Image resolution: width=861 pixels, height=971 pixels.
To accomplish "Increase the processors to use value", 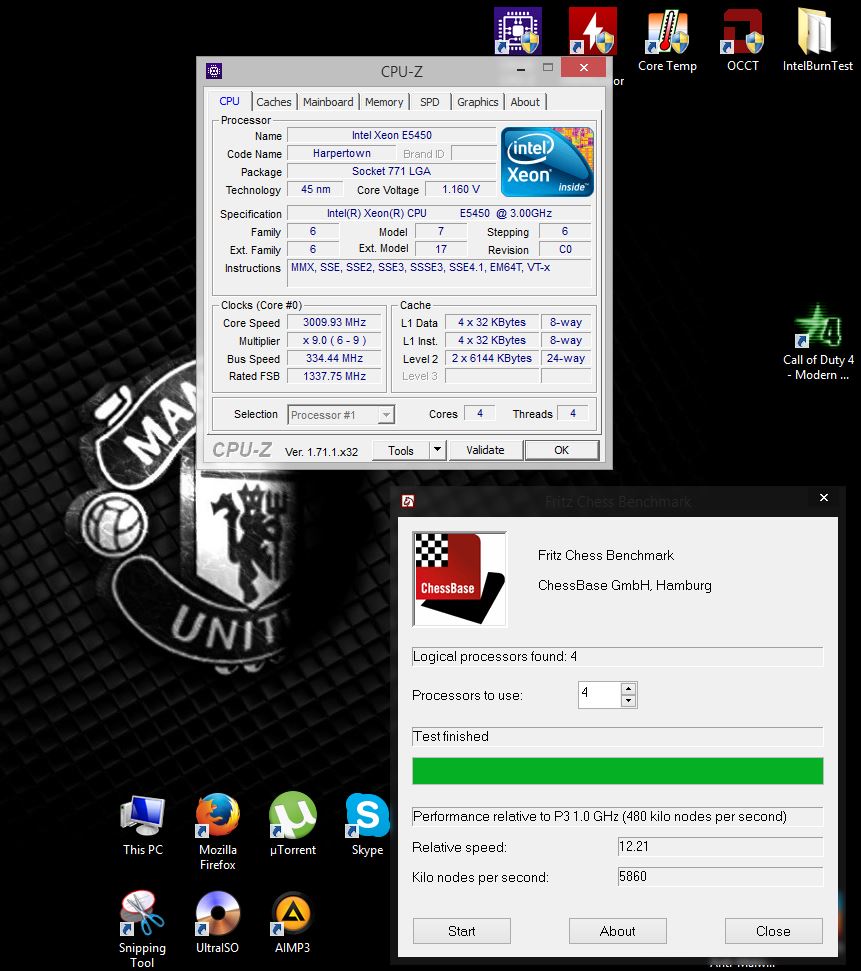I will (628, 688).
